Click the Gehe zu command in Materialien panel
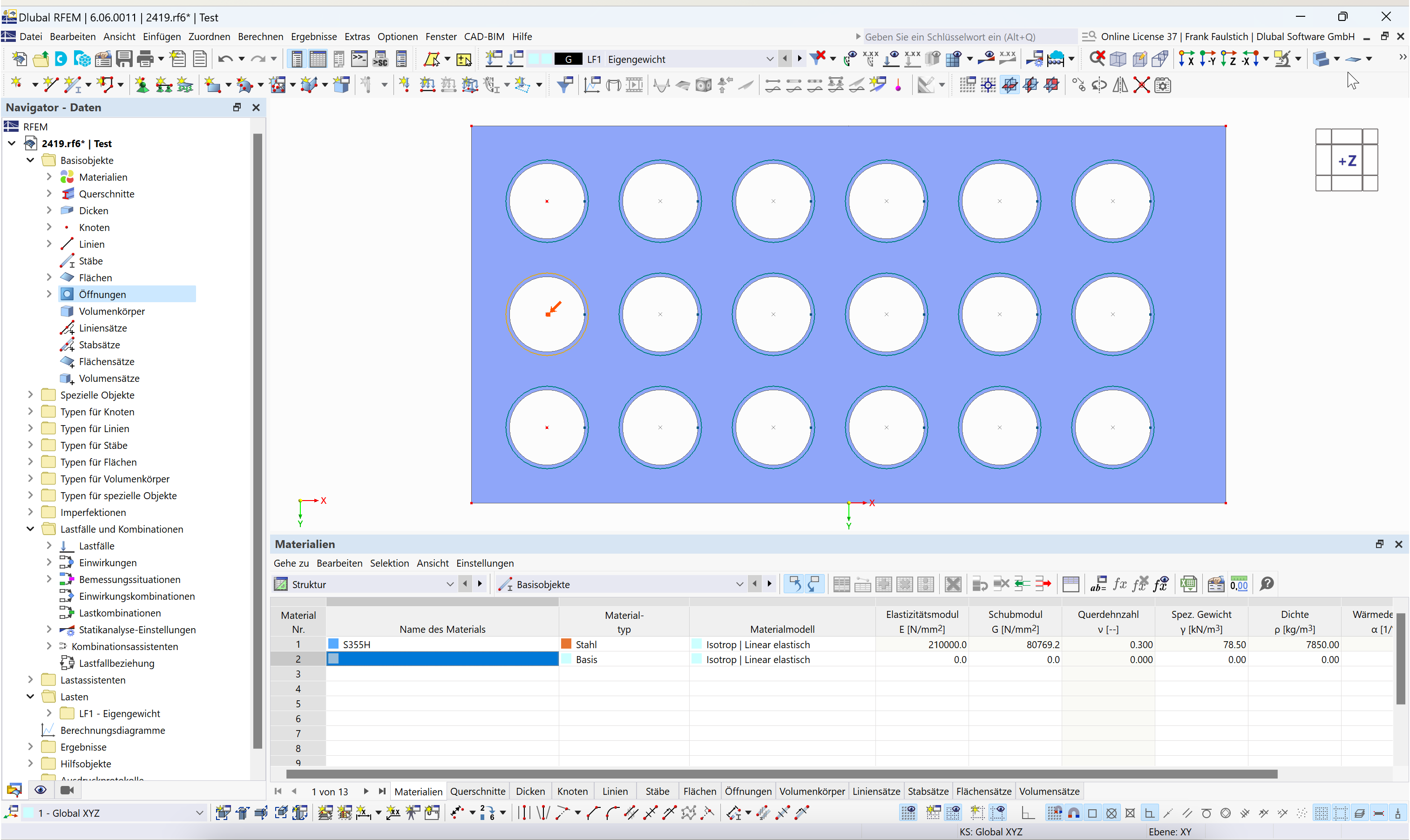Image resolution: width=1410 pixels, height=840 pixels. coord(291,563)
